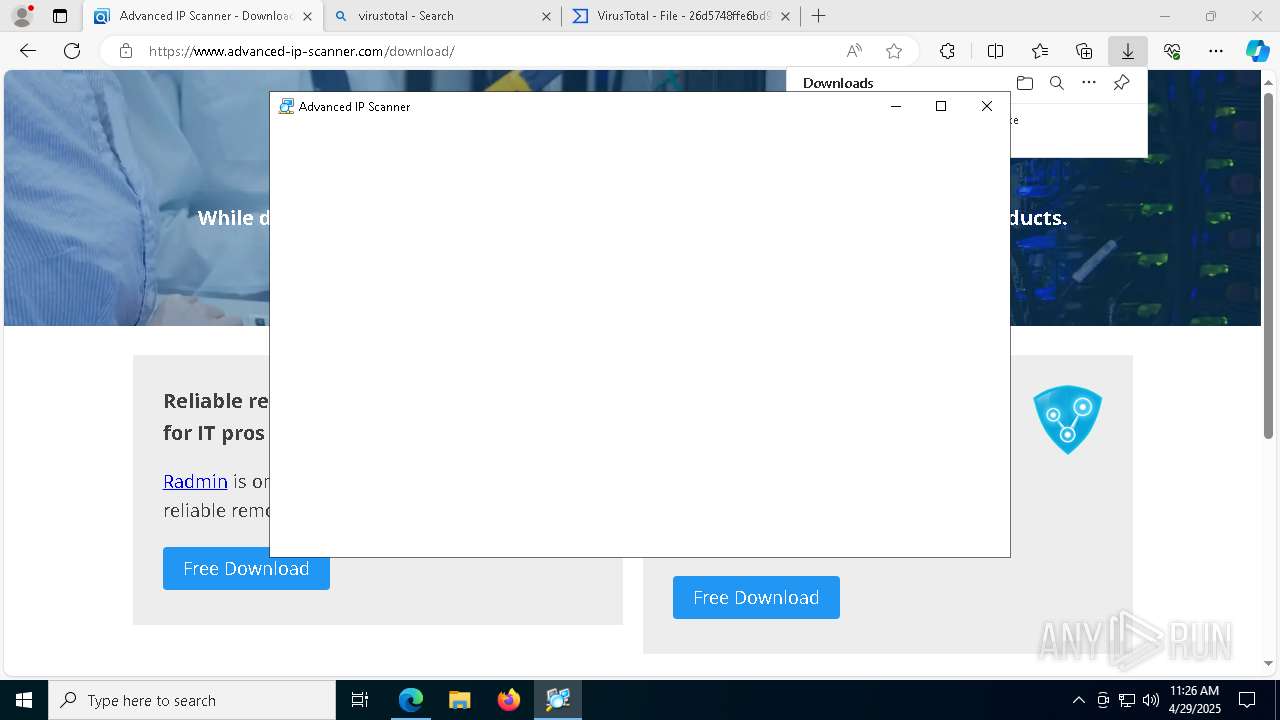Add page to favorites with the star icon

(894, 51)
